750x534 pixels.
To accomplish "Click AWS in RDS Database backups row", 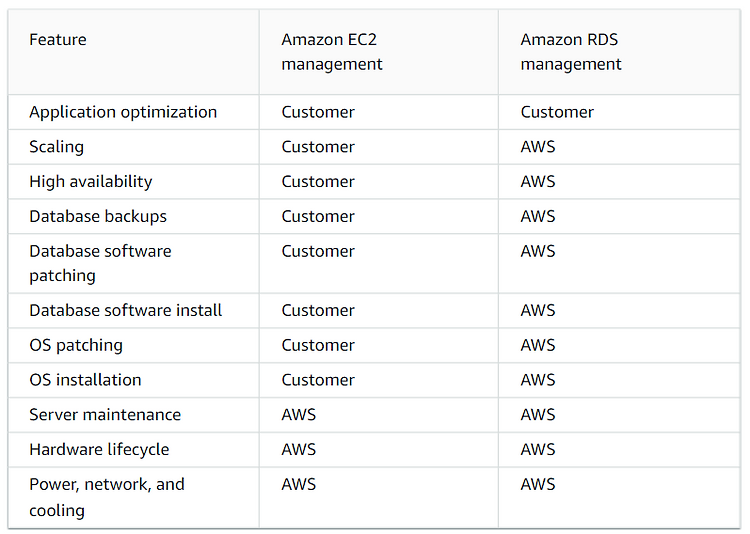I will pos(538,216).
